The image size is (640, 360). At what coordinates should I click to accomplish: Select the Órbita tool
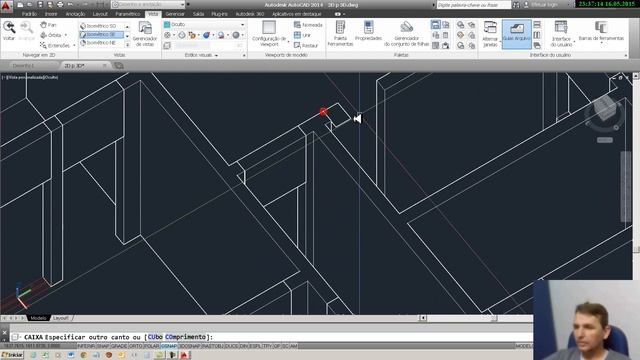coord(51,35)
